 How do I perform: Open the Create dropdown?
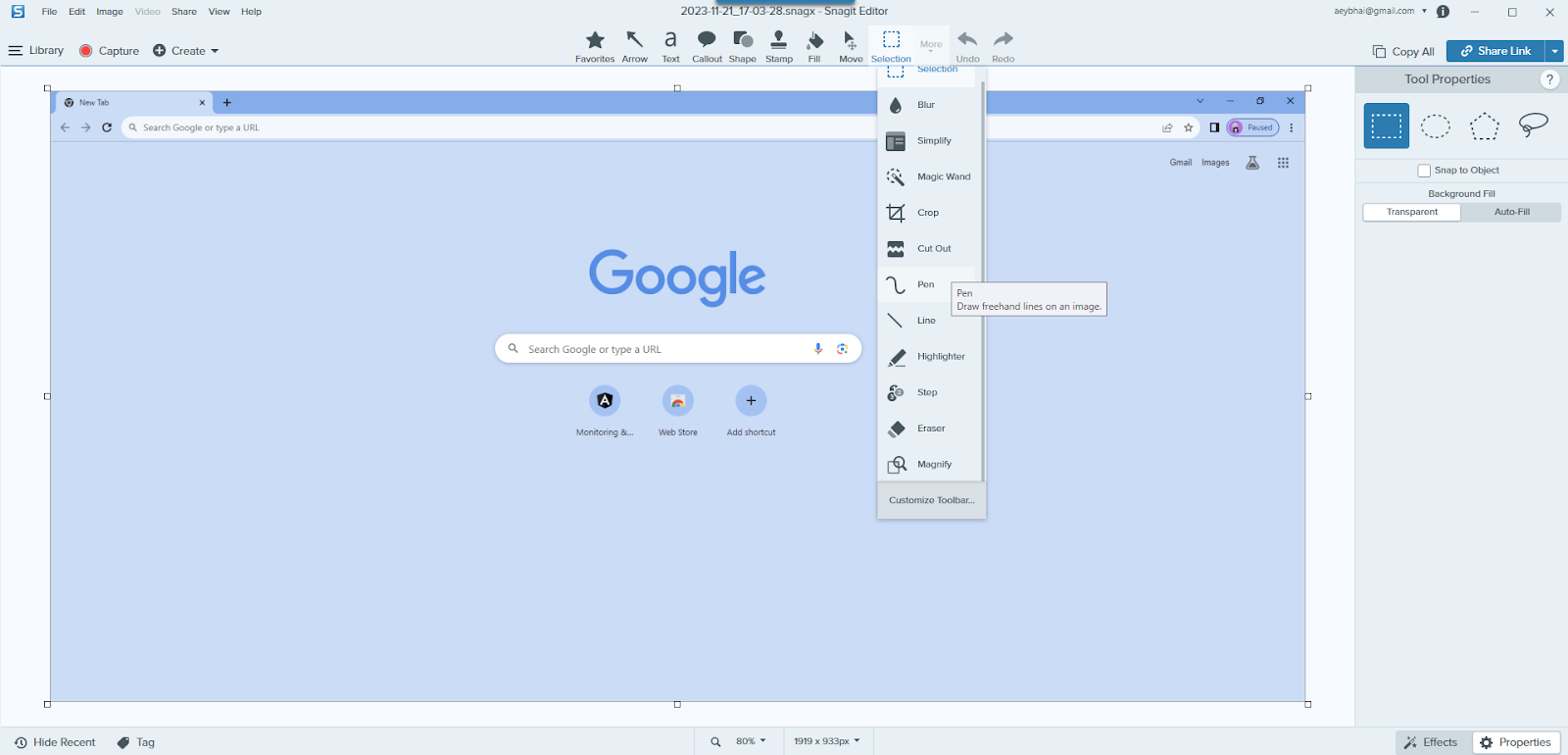pyautogui.click(x=186, y=51)
